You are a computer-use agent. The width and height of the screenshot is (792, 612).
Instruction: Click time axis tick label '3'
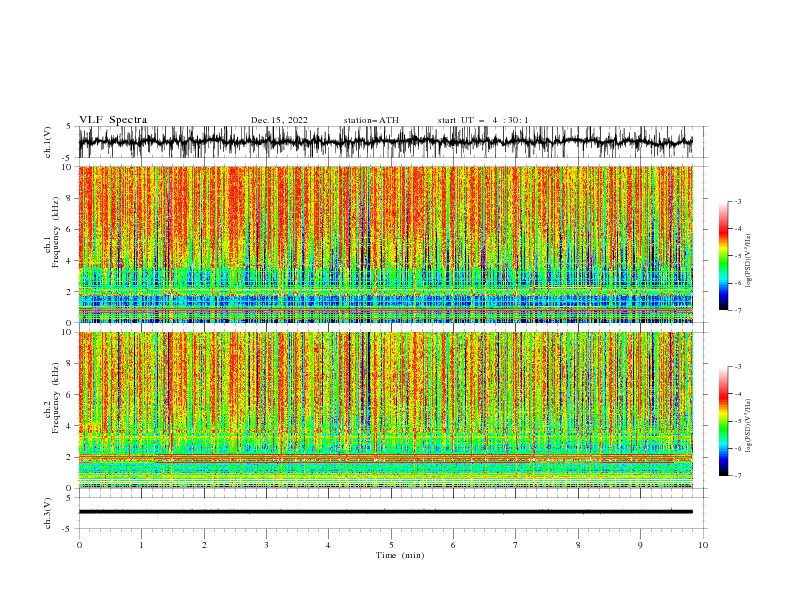[x=266, y=545]
